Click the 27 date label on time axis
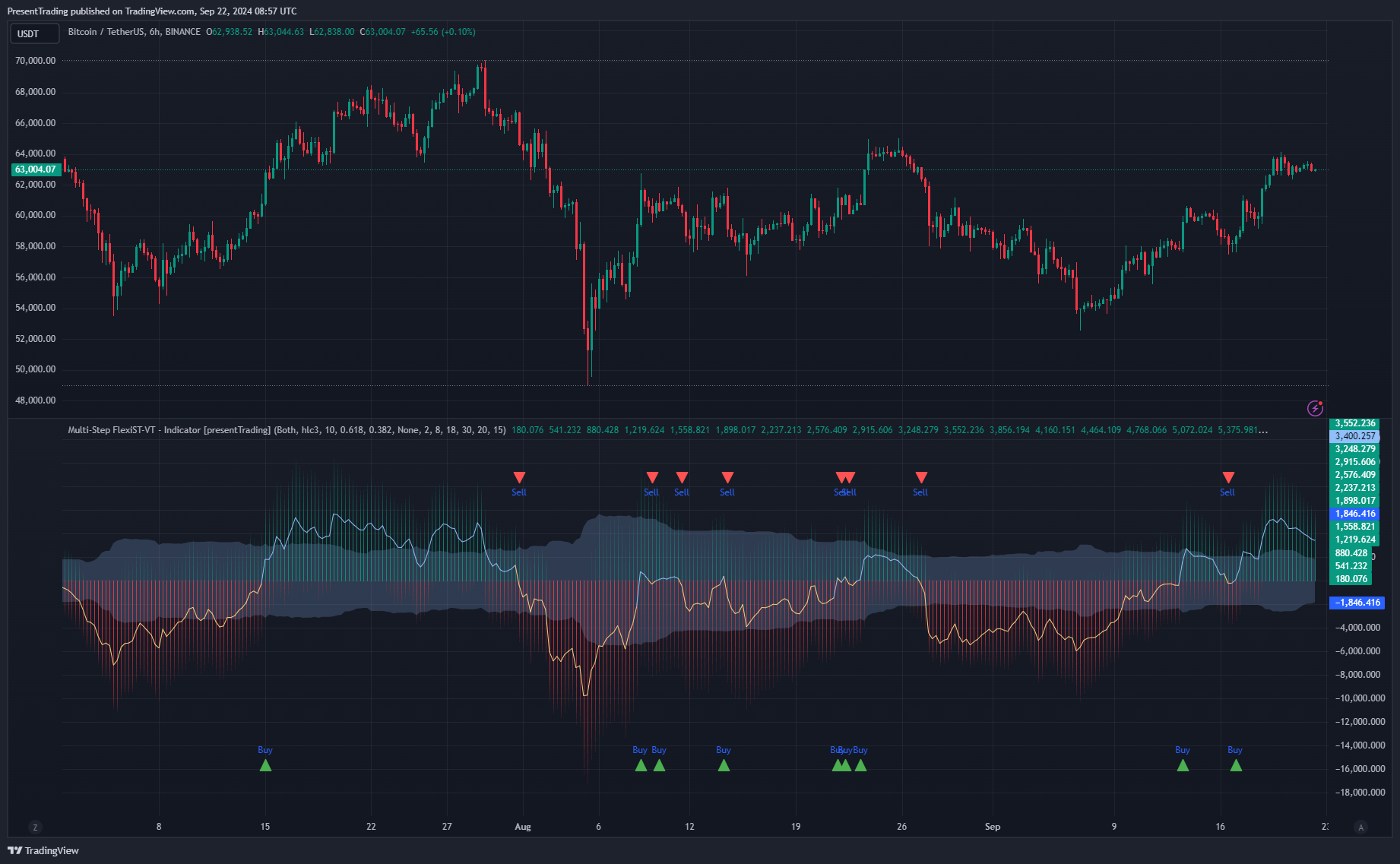The image size is (1400, 864). click(447, 827)
